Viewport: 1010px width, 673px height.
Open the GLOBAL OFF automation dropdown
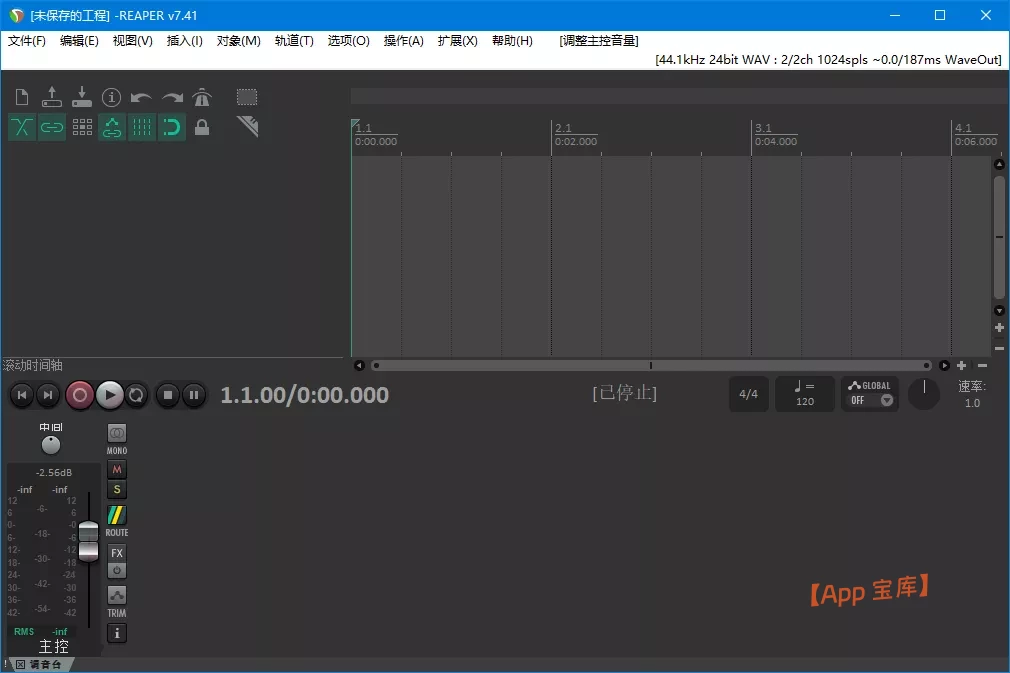[869, 394]
